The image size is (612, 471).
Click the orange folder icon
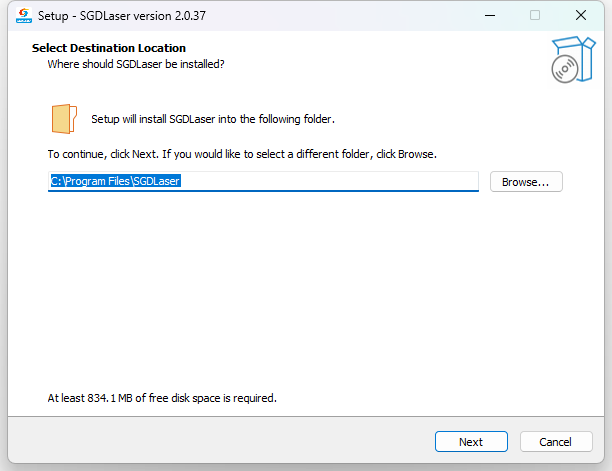pyautogui.click(x=64, y=119)
